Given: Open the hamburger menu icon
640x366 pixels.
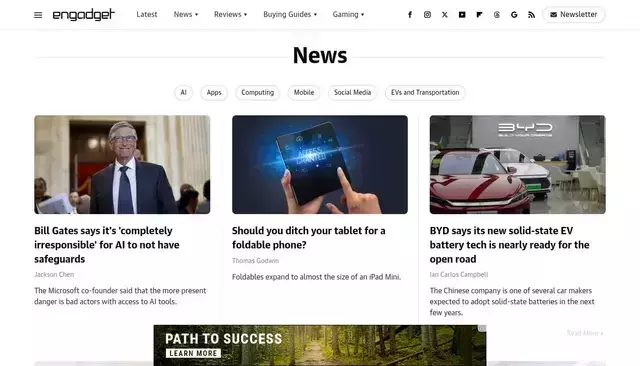Looking at the screenshot, I should [x=38, y=15].
